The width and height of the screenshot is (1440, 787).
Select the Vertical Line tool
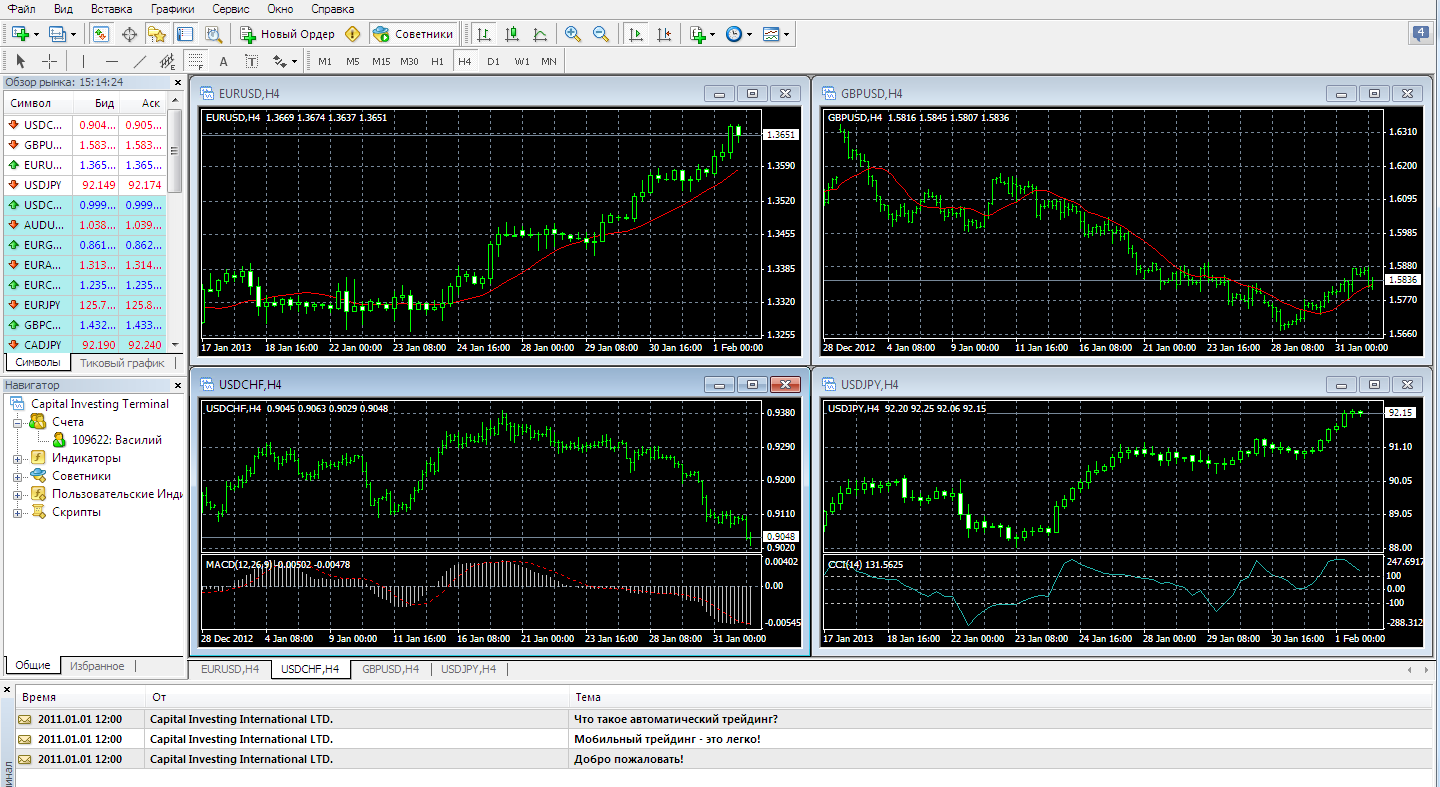click(x=83, y=61)
